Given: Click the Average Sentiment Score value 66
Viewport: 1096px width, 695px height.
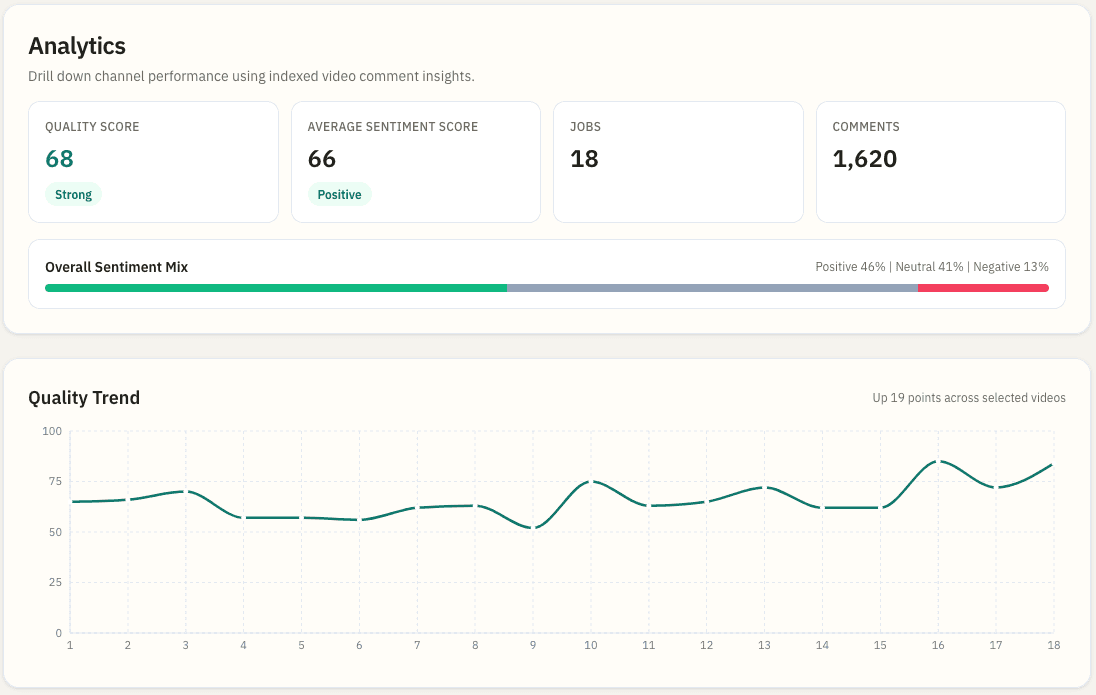Looking at the screenshot, I should pyautogui.click(x=322, y=159).
